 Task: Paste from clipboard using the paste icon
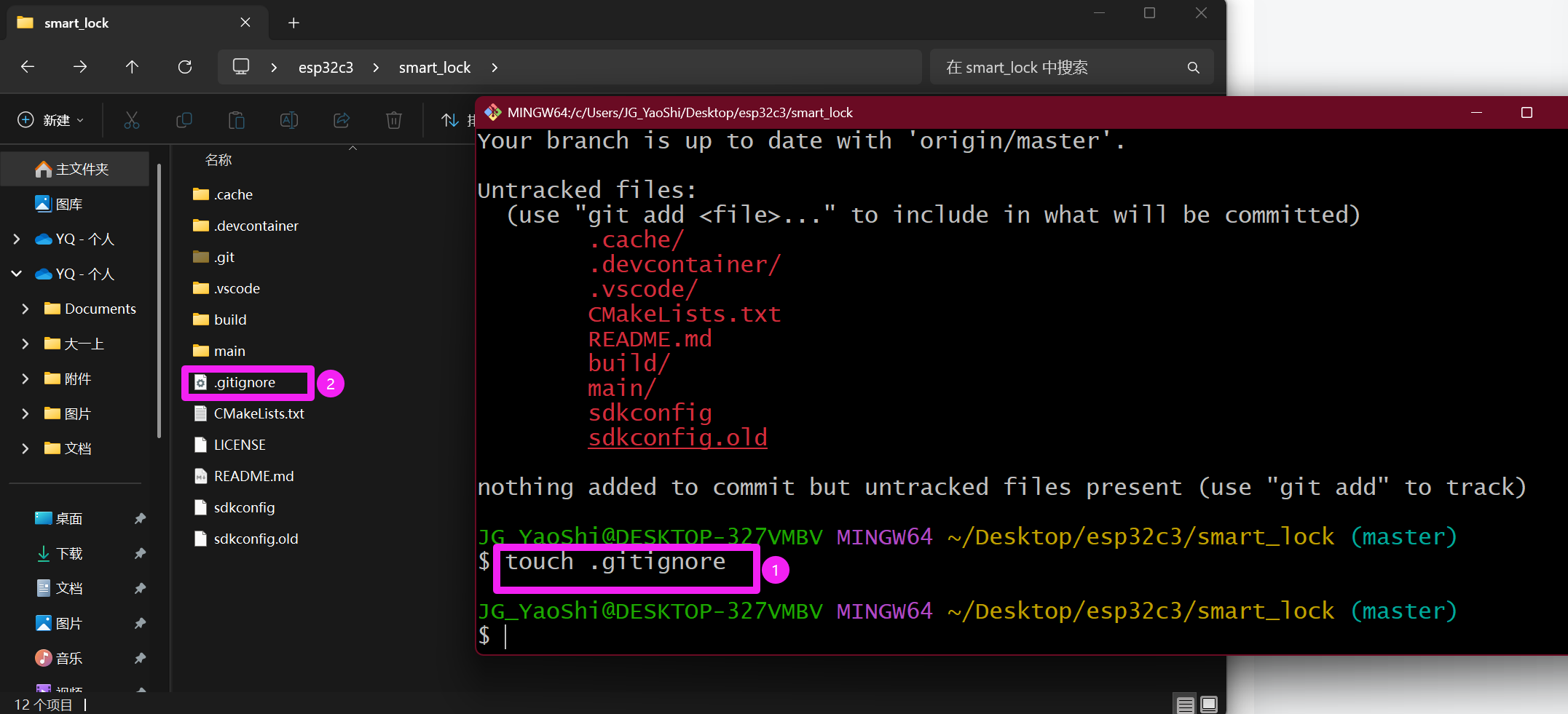click(237, 120)
